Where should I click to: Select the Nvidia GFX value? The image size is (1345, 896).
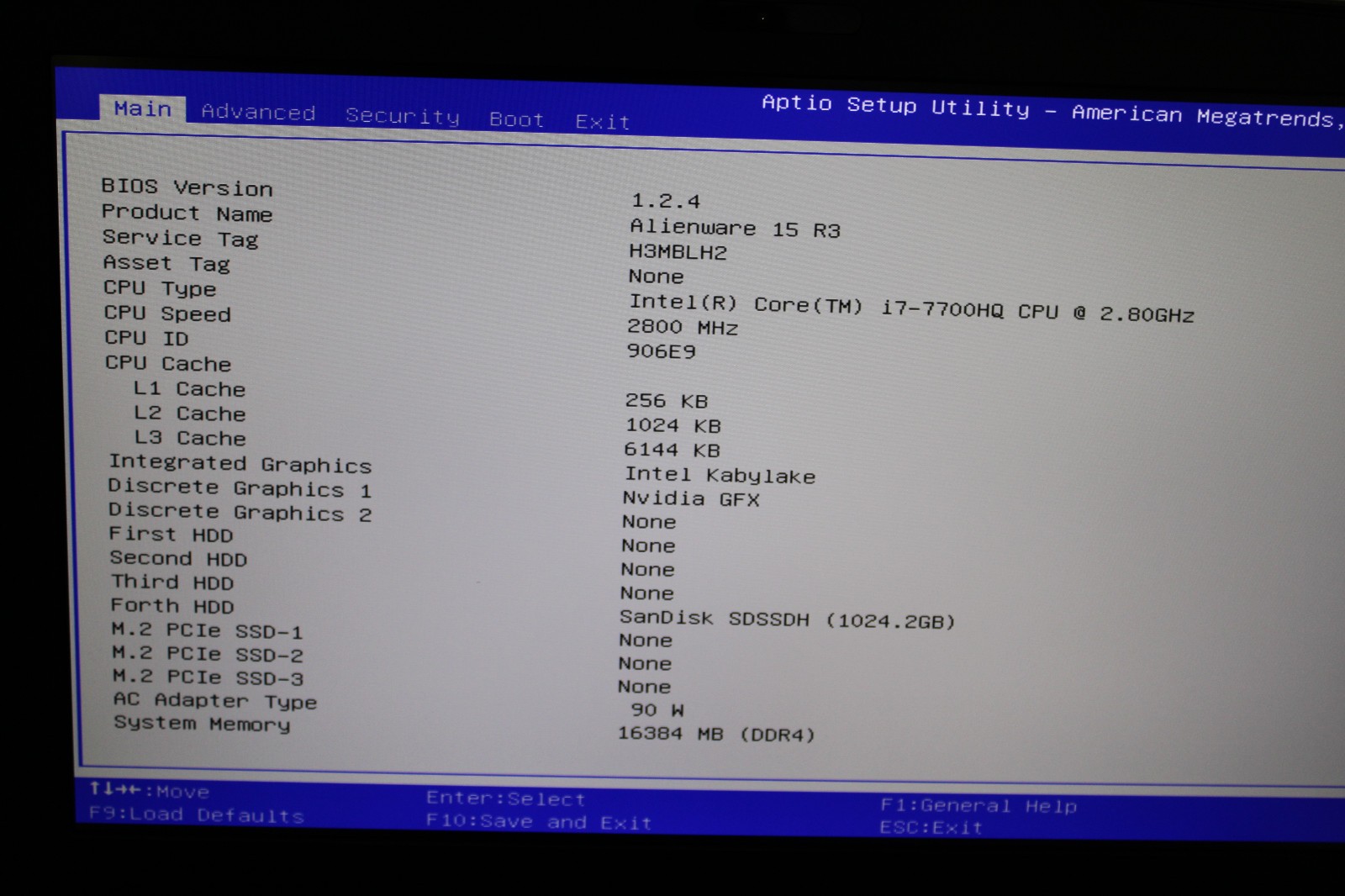pos(690,498)
